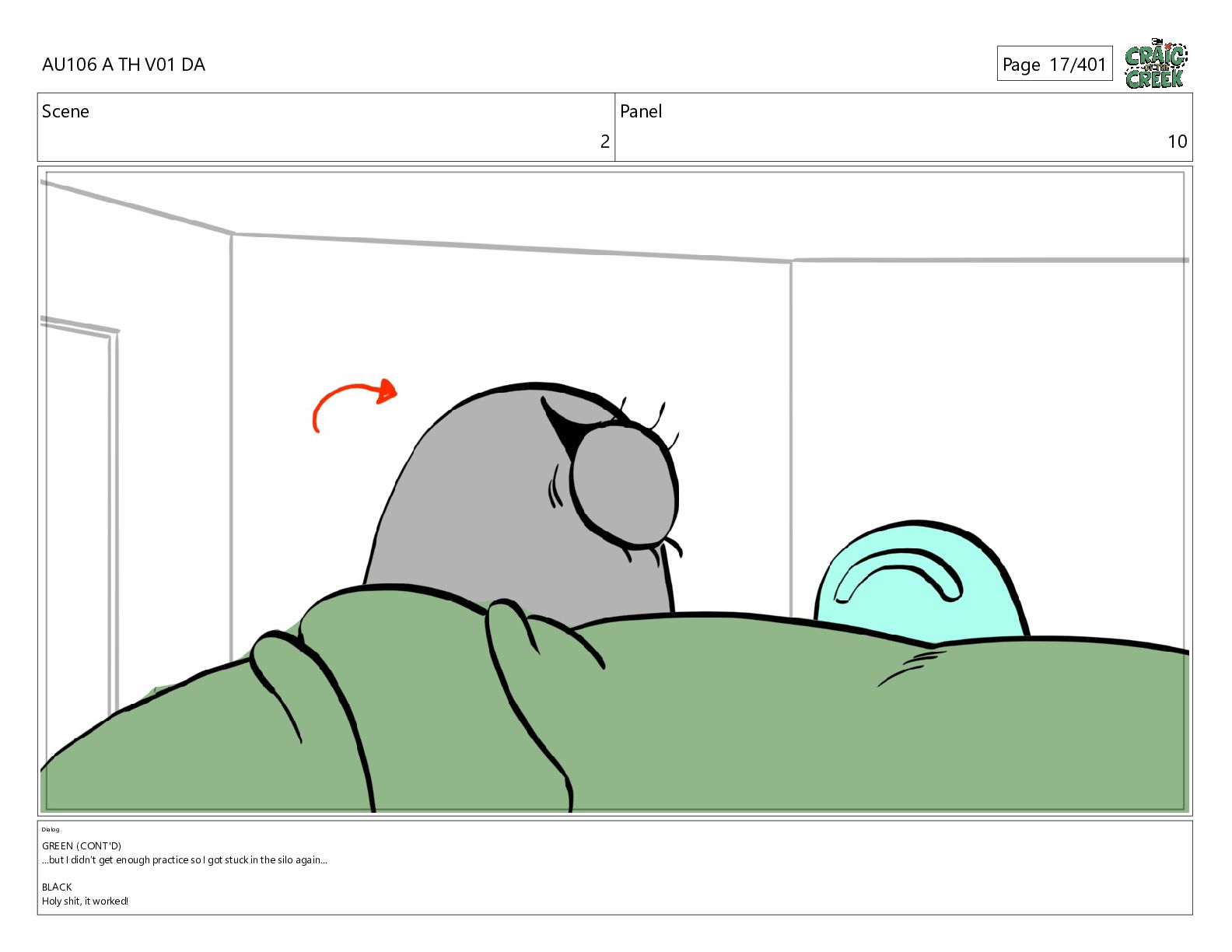Click the line 'Holy shit, it worked!'
Screen dimensions: 1232x952
pyautogui.click(x=85, y=901)
